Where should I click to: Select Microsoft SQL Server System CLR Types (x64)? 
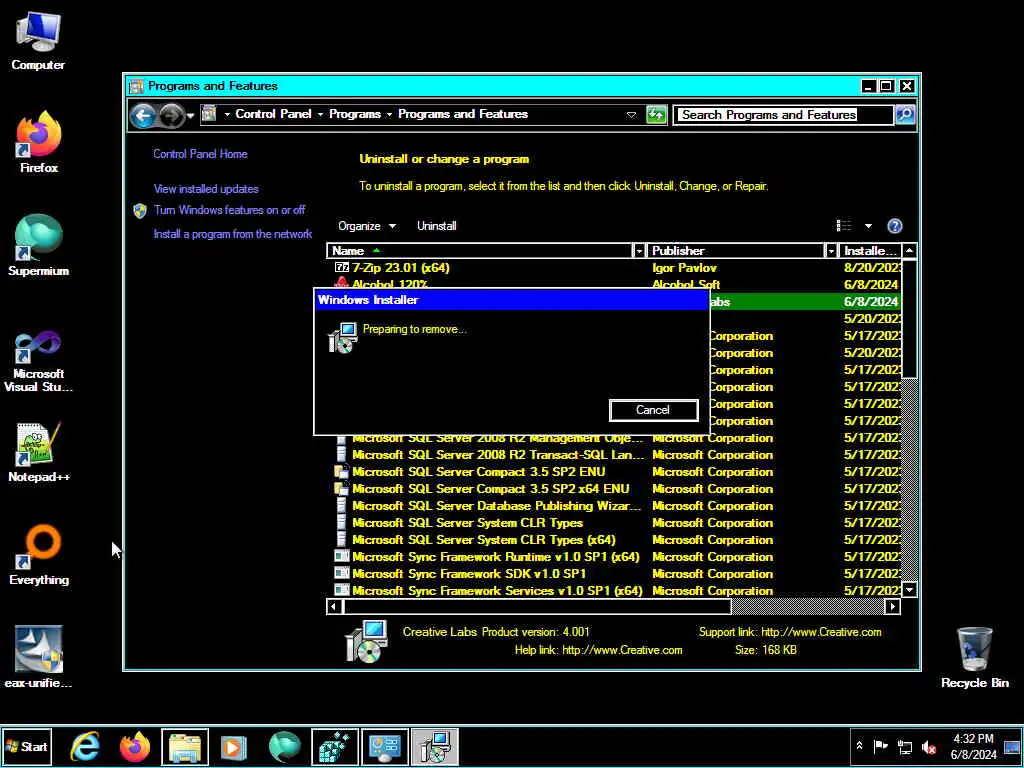pyautogui.click(x=614, y=539)
